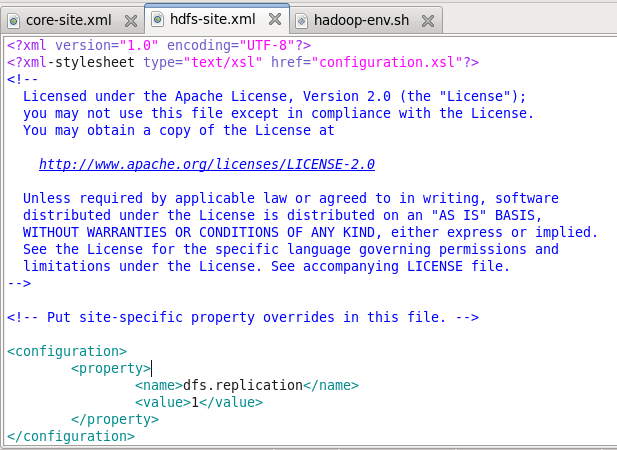Place cursor at the value 1 text
The image size is (617, 450).
195,402
